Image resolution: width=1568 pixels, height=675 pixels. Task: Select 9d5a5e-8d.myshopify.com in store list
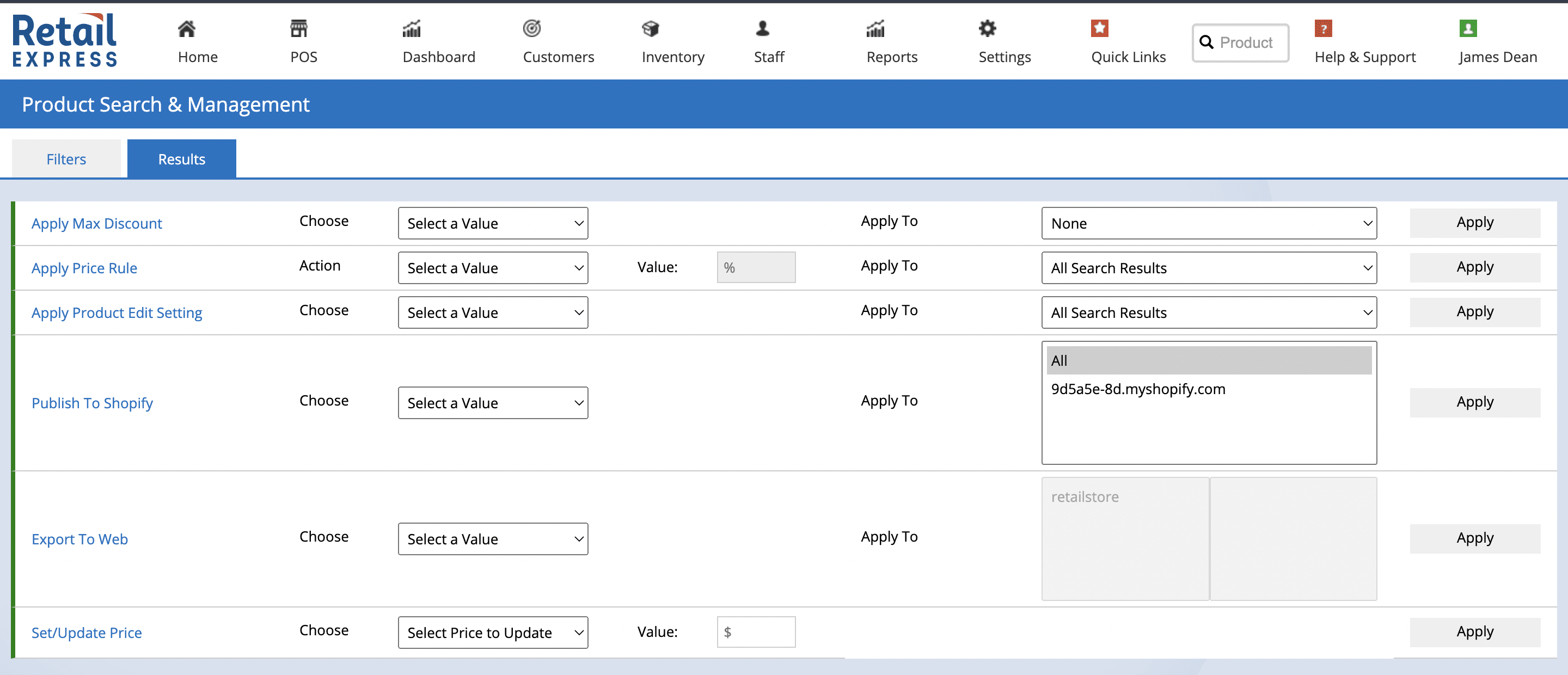(1209, 389)
